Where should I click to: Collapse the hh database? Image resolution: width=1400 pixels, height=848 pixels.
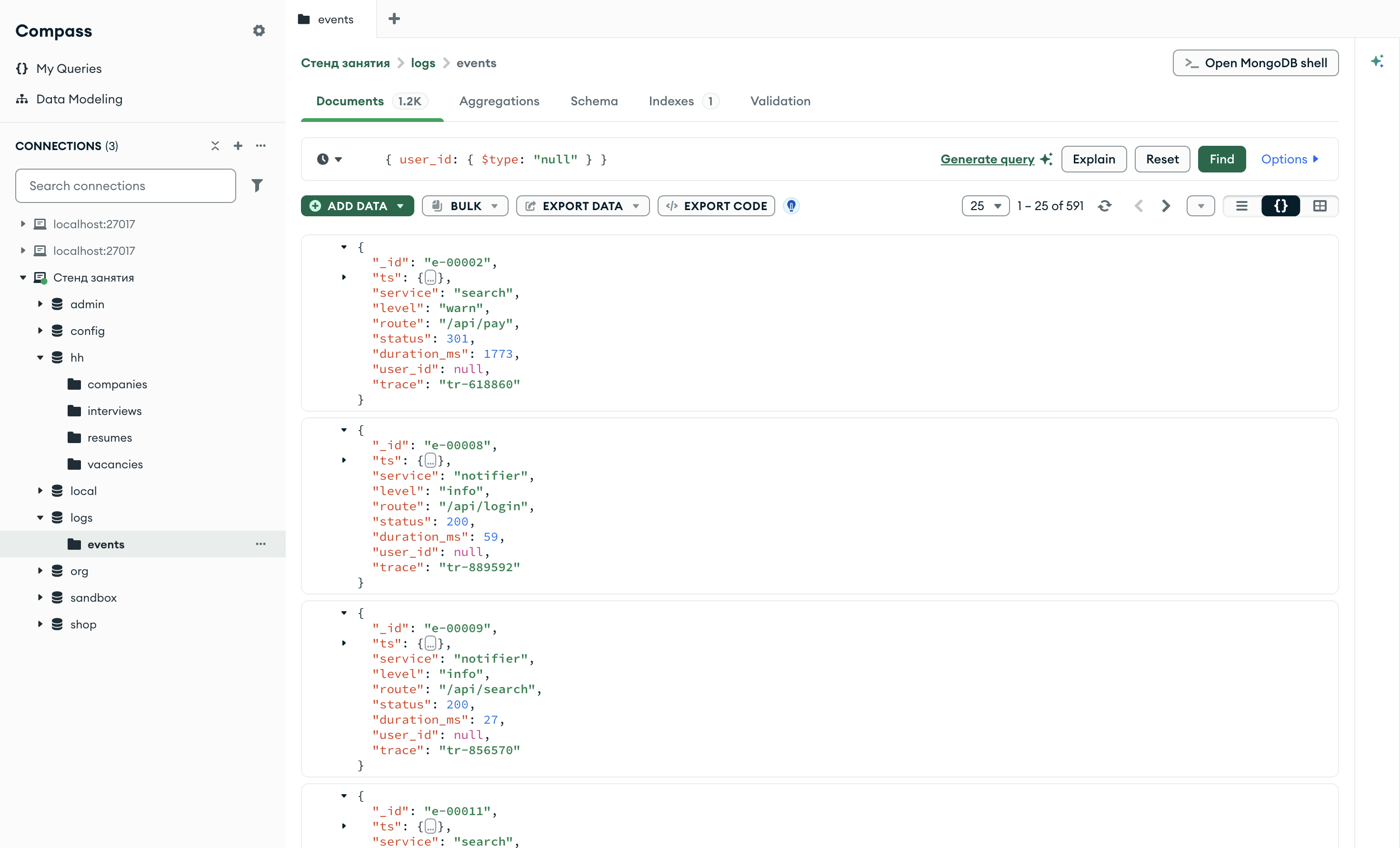click(40, 357)
